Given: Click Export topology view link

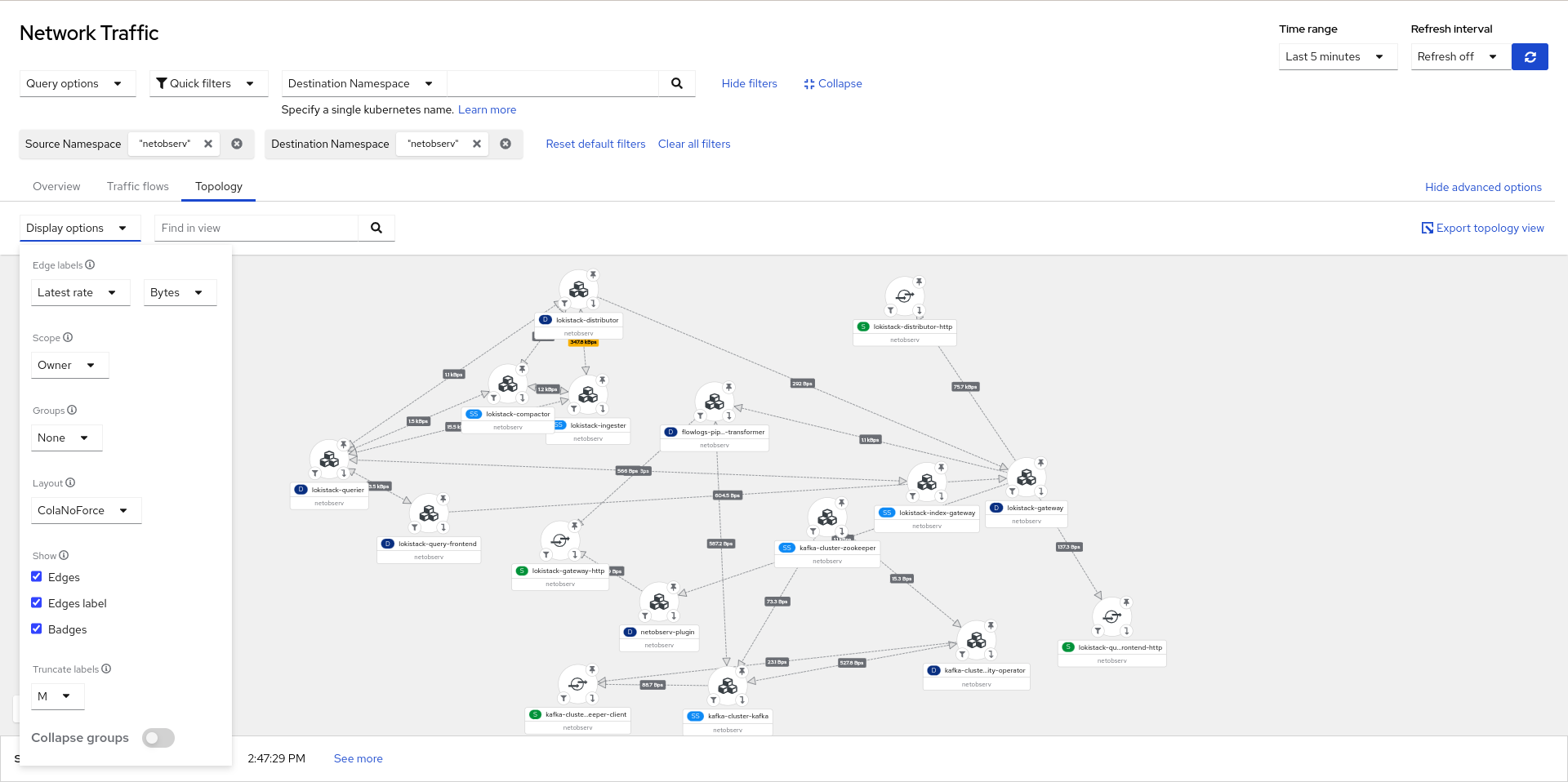Looking at the screenshot, I should point(1482,228).
